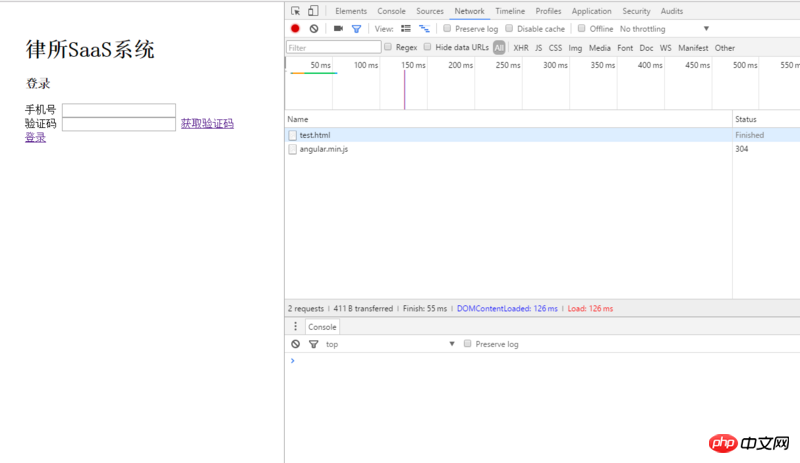Click the purple marker line in timeline overview
This screenshot has height=463, width=800.
pyautogui.click(x=405, y=89)
